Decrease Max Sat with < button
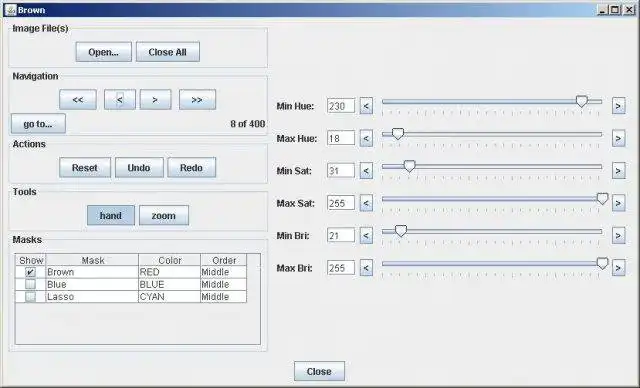This screenshot has width=640, height=388. click(x=366, y=203)
